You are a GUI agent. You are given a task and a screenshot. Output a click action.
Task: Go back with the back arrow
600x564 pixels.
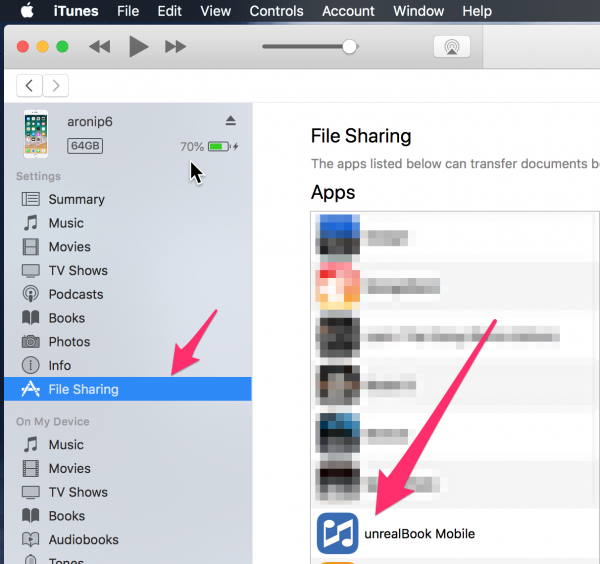pyautogui.click(x=29, y=85)
